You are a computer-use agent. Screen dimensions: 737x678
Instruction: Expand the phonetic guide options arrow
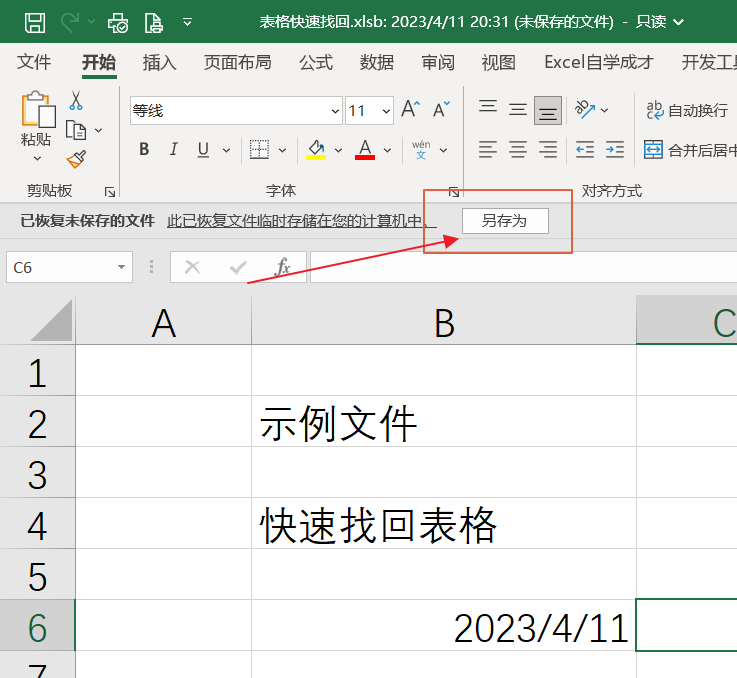pos(443,150)
